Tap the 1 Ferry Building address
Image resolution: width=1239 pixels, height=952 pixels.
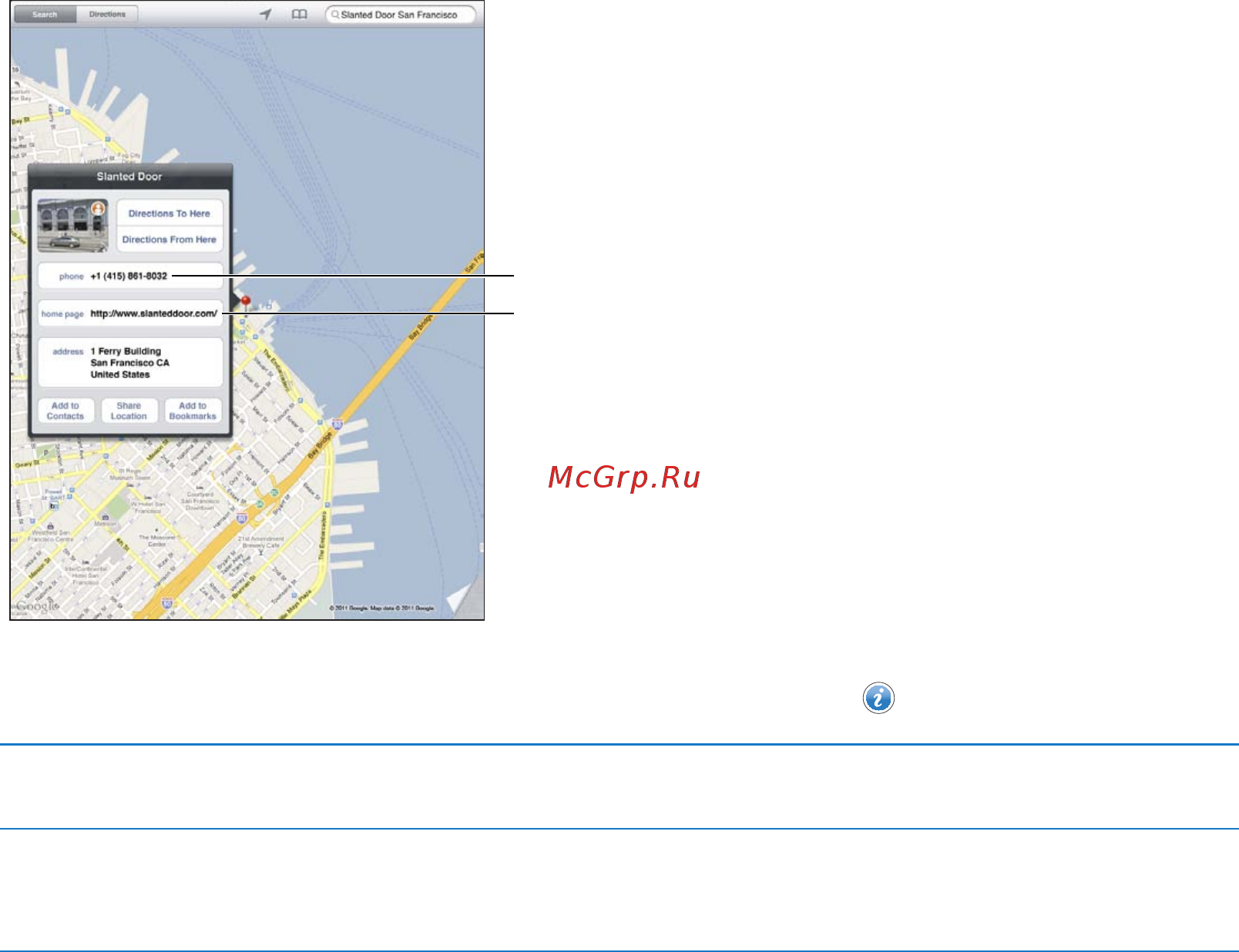click(x=130, y=363)
